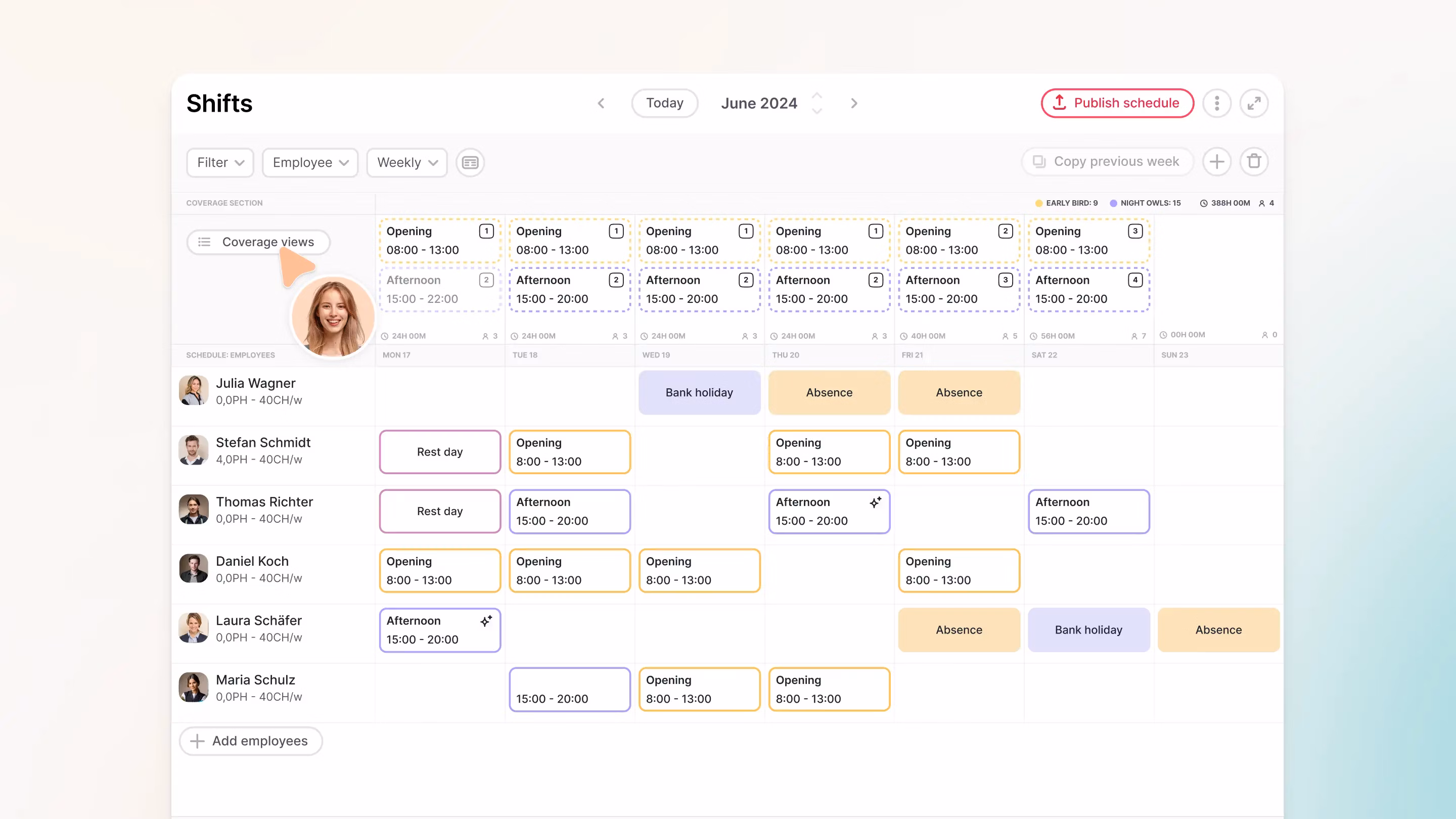Screen dimensions: 1456x819
Task: Open the three-dot more options menu
Action: point(1216,104)
